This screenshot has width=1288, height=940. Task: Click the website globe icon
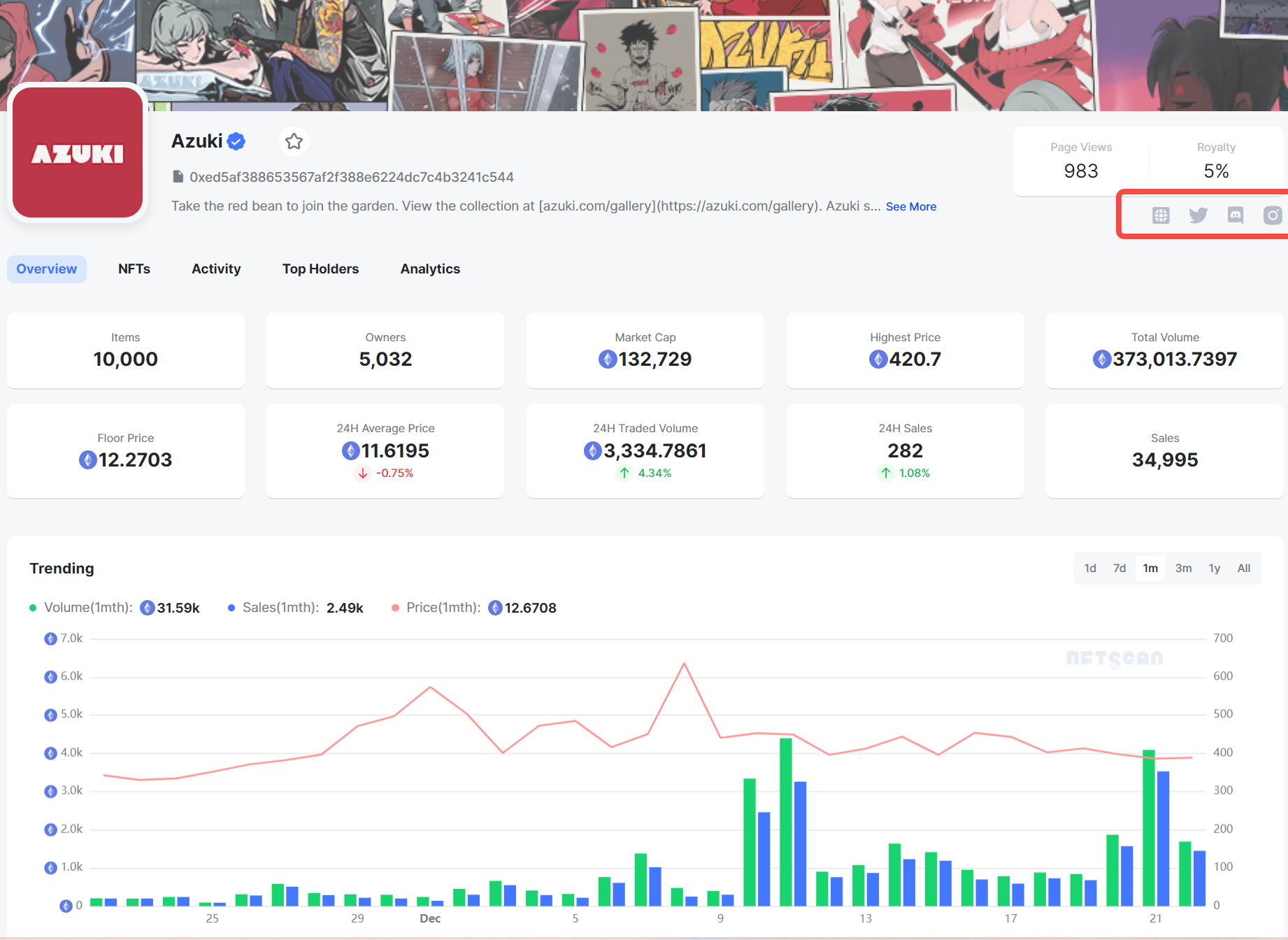pos(1161,215)
